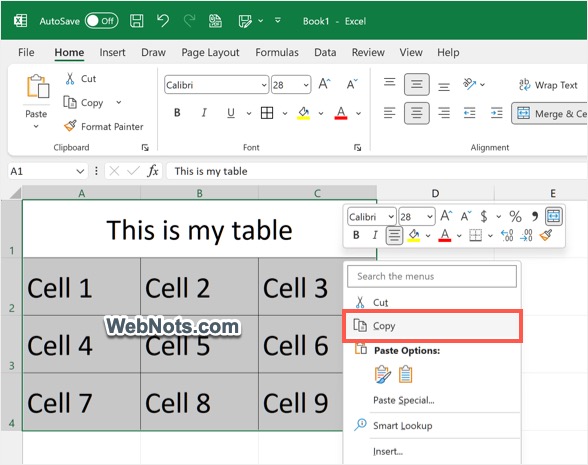Switch to the Insert tab
Image resolution: width=588 pixels, height=465 pixels.
tap(112, 52)
